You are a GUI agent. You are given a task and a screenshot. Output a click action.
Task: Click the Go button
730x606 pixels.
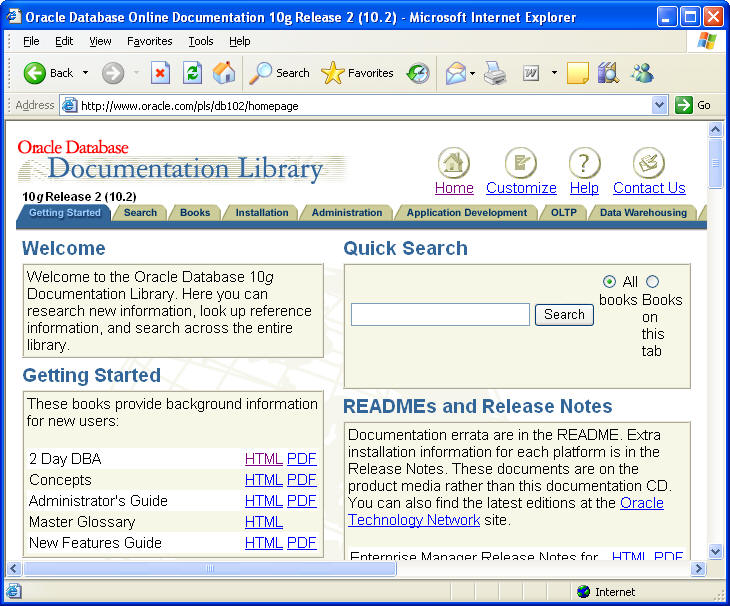[x=693, y=105]
